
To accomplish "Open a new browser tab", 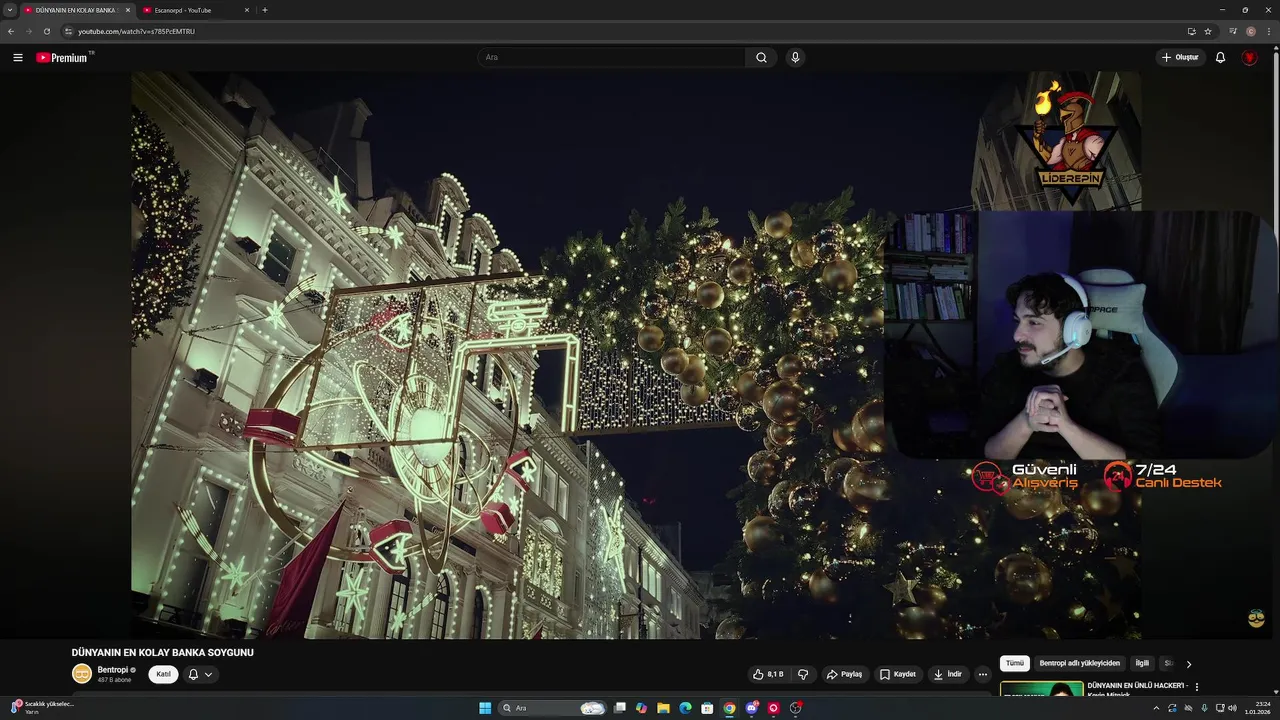I will [x=265, y=10].
